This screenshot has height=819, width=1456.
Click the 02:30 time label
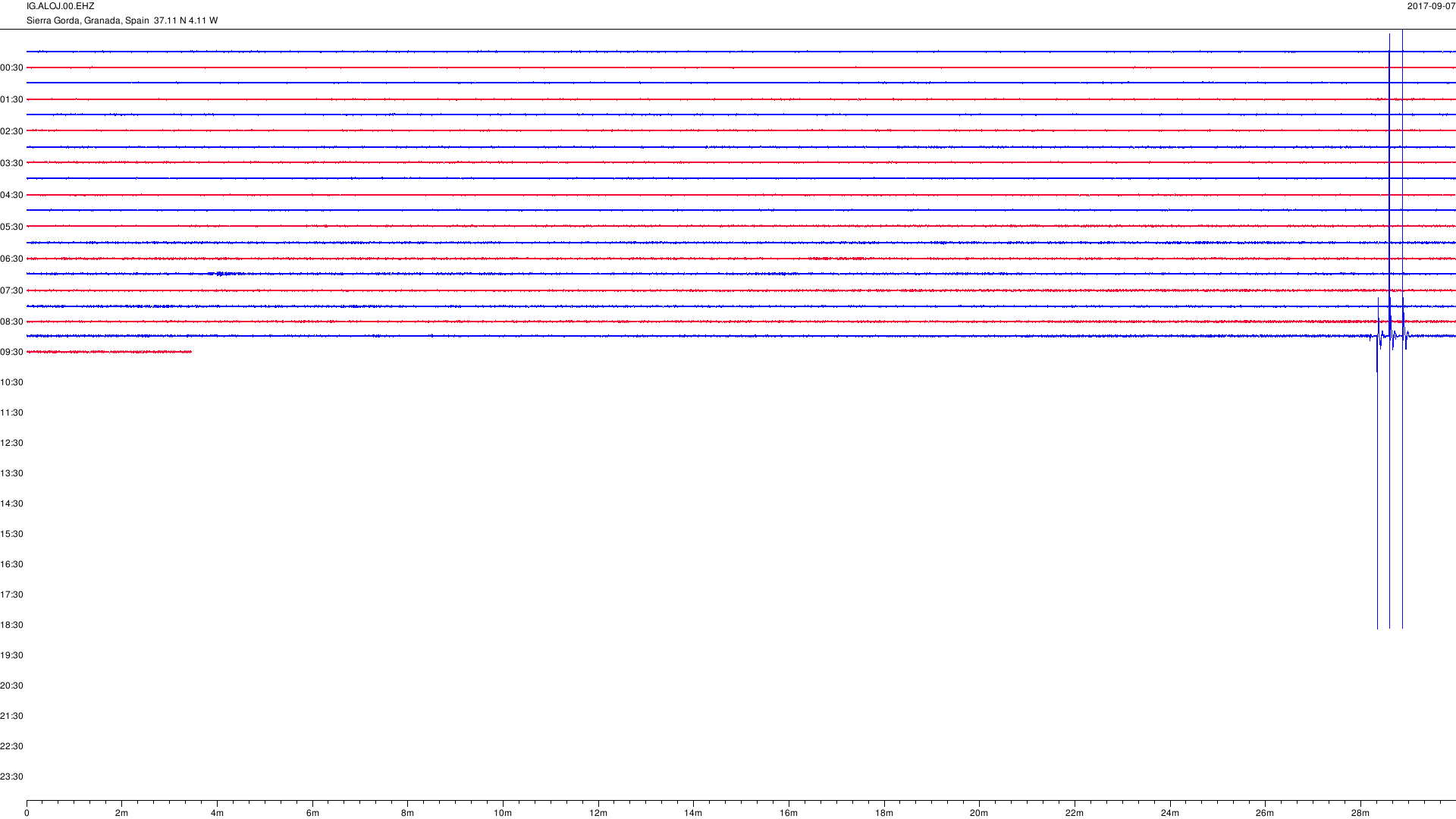click(11, 131)
